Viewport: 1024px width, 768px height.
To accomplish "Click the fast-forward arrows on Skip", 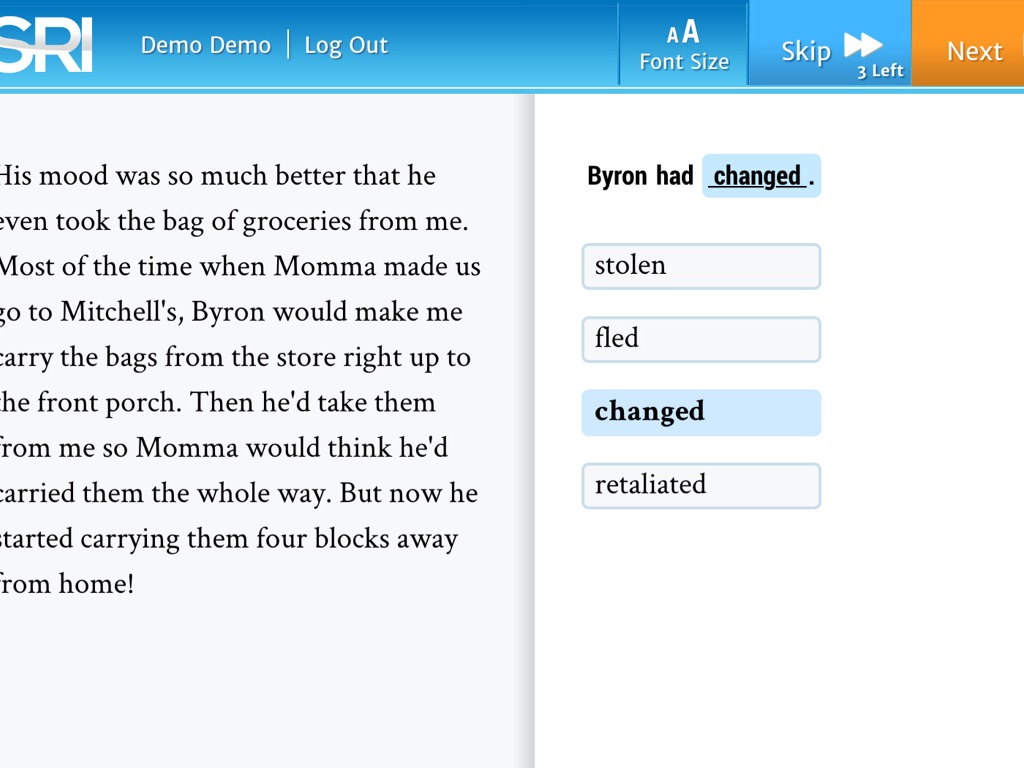I will pos(862,45).
